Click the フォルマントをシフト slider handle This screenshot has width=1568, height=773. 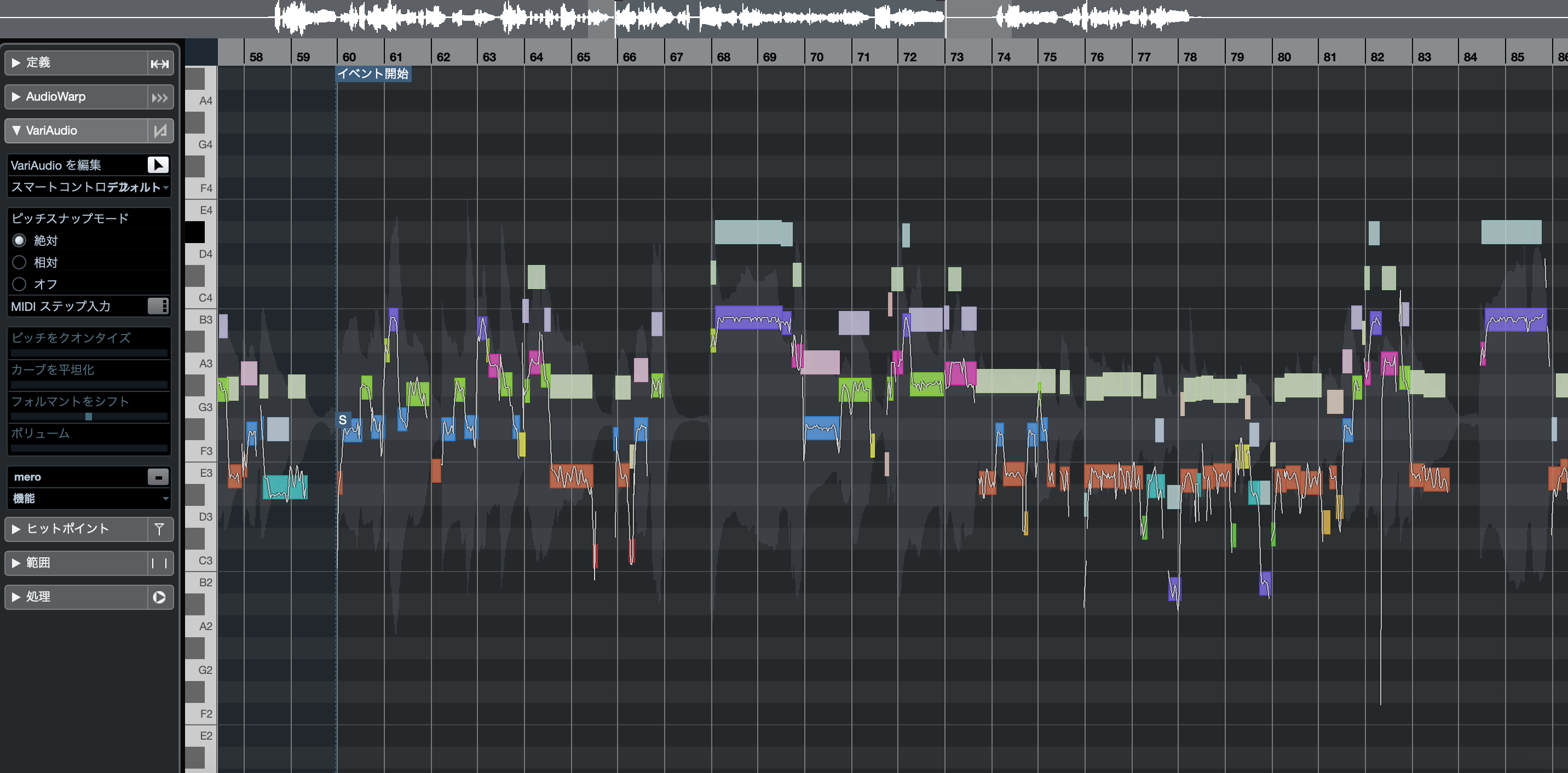coord(89,417)
